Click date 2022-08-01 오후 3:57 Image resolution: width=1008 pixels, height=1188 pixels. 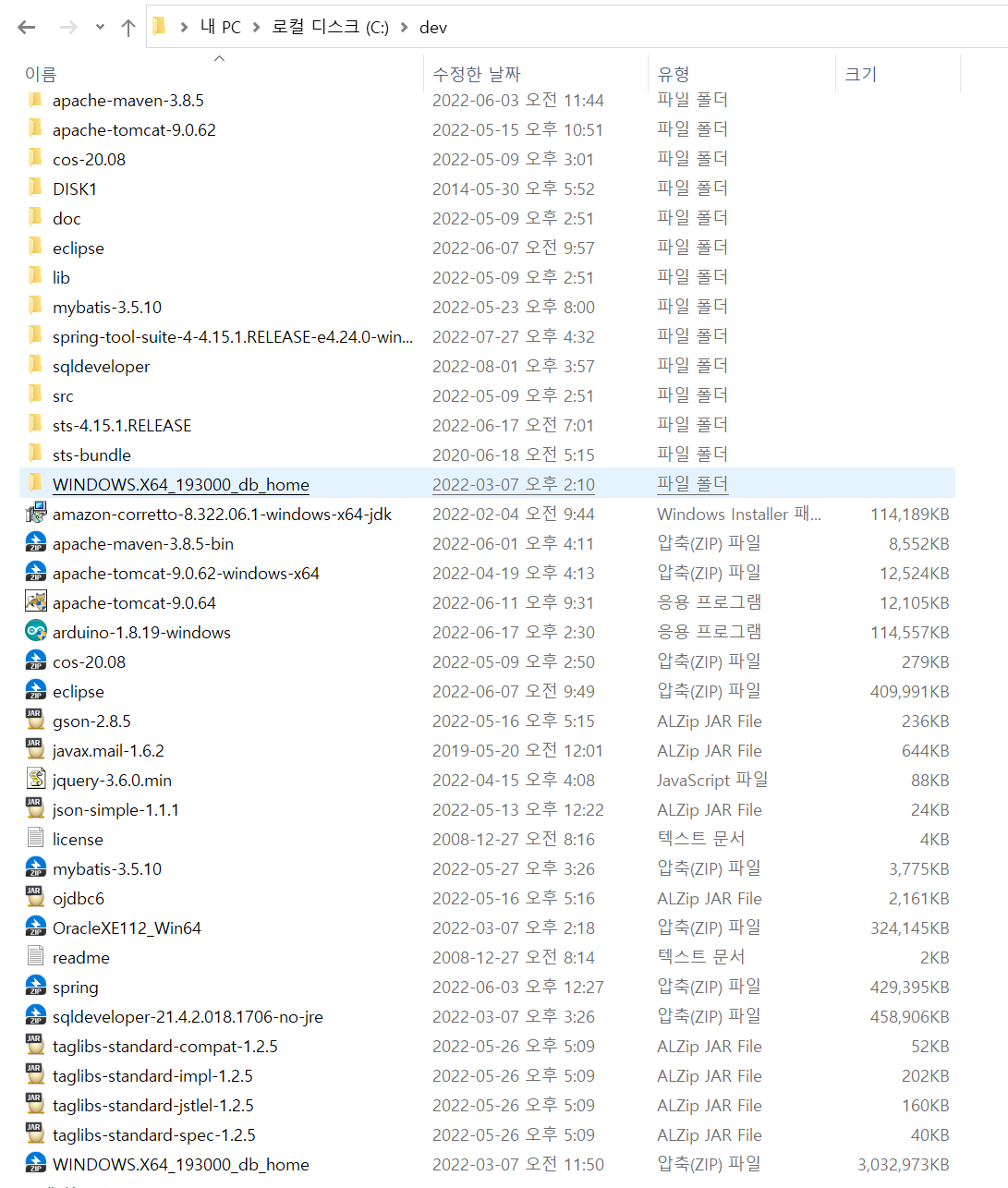pos(514,367)
